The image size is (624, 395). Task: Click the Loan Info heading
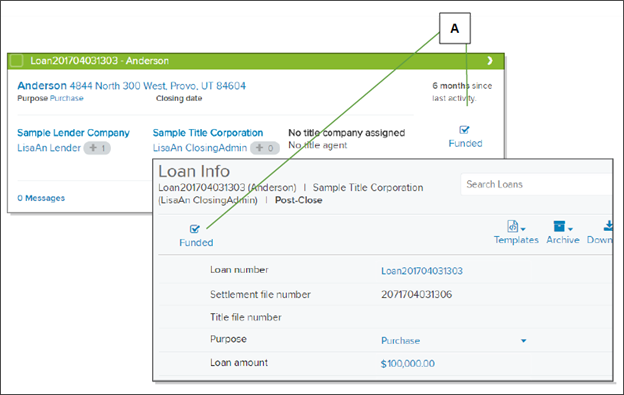pyautogui.click(x=194, y=171)
